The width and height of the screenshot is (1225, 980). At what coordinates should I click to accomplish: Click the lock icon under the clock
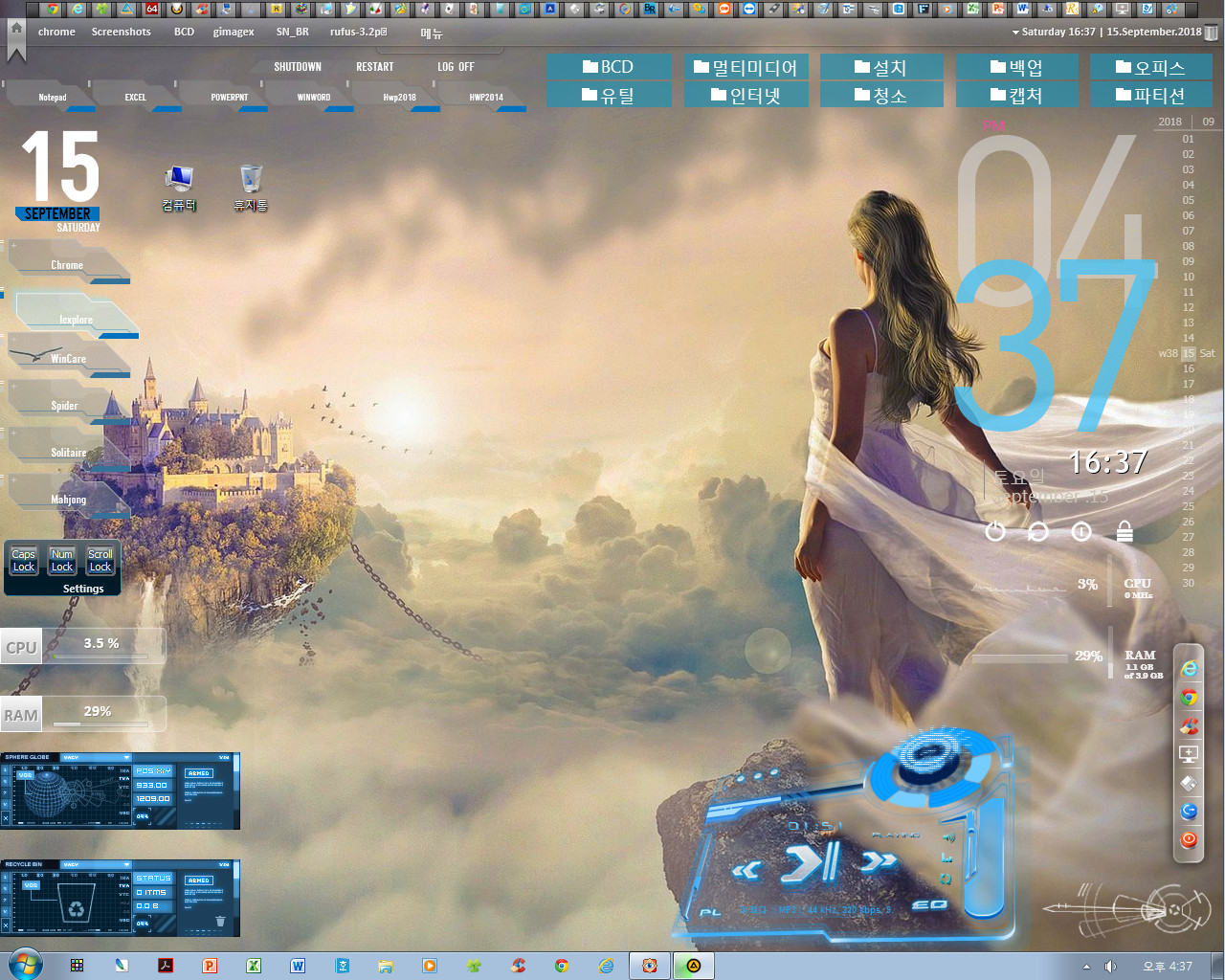[x=1125, y=531]
